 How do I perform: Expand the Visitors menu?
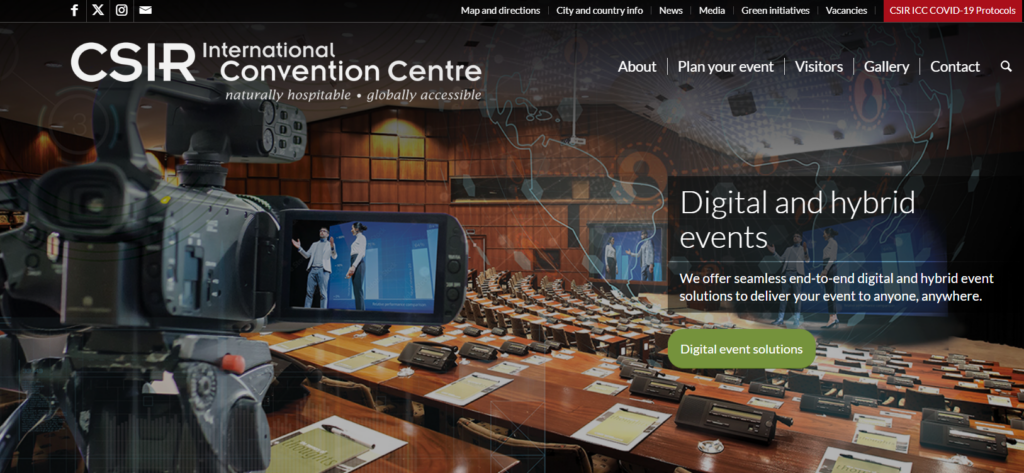tap(819, 66)
